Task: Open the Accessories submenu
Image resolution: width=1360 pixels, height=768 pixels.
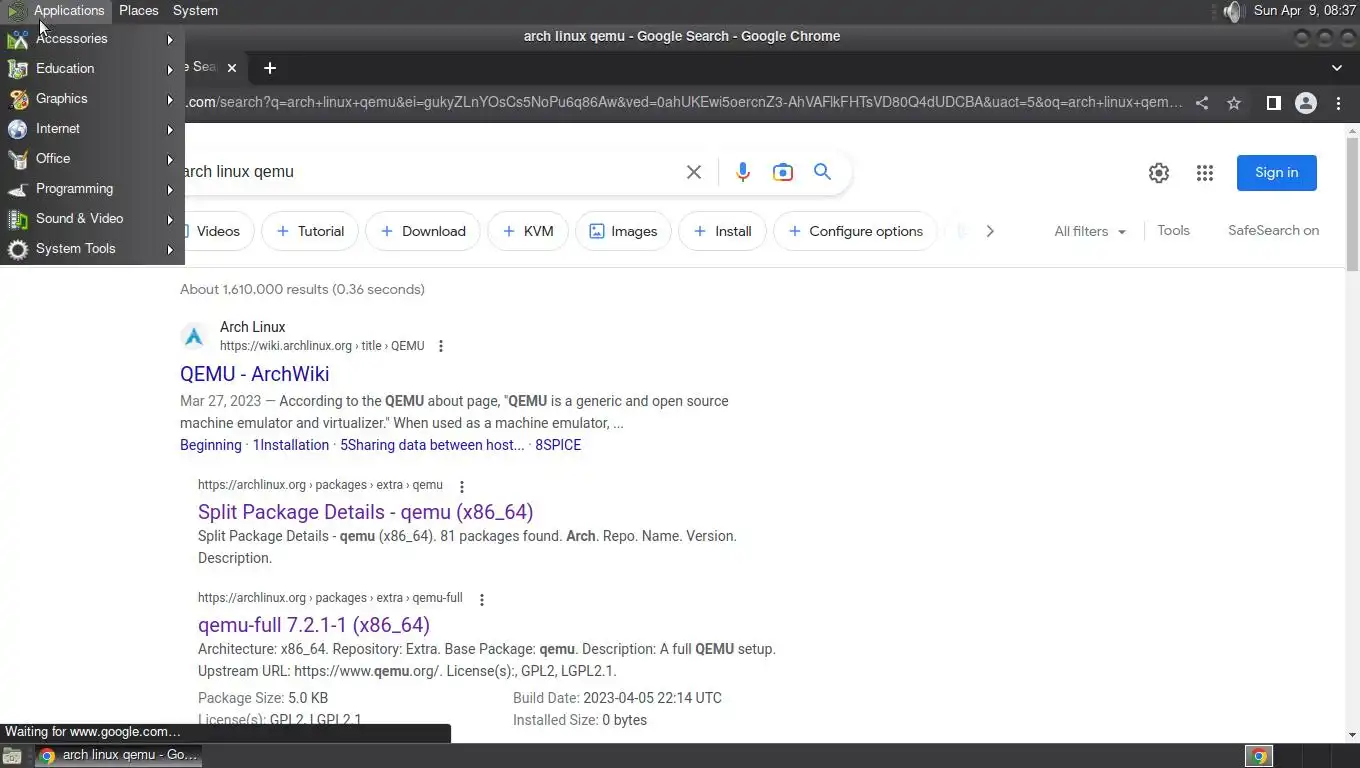Action: click(x=92, y=39)
